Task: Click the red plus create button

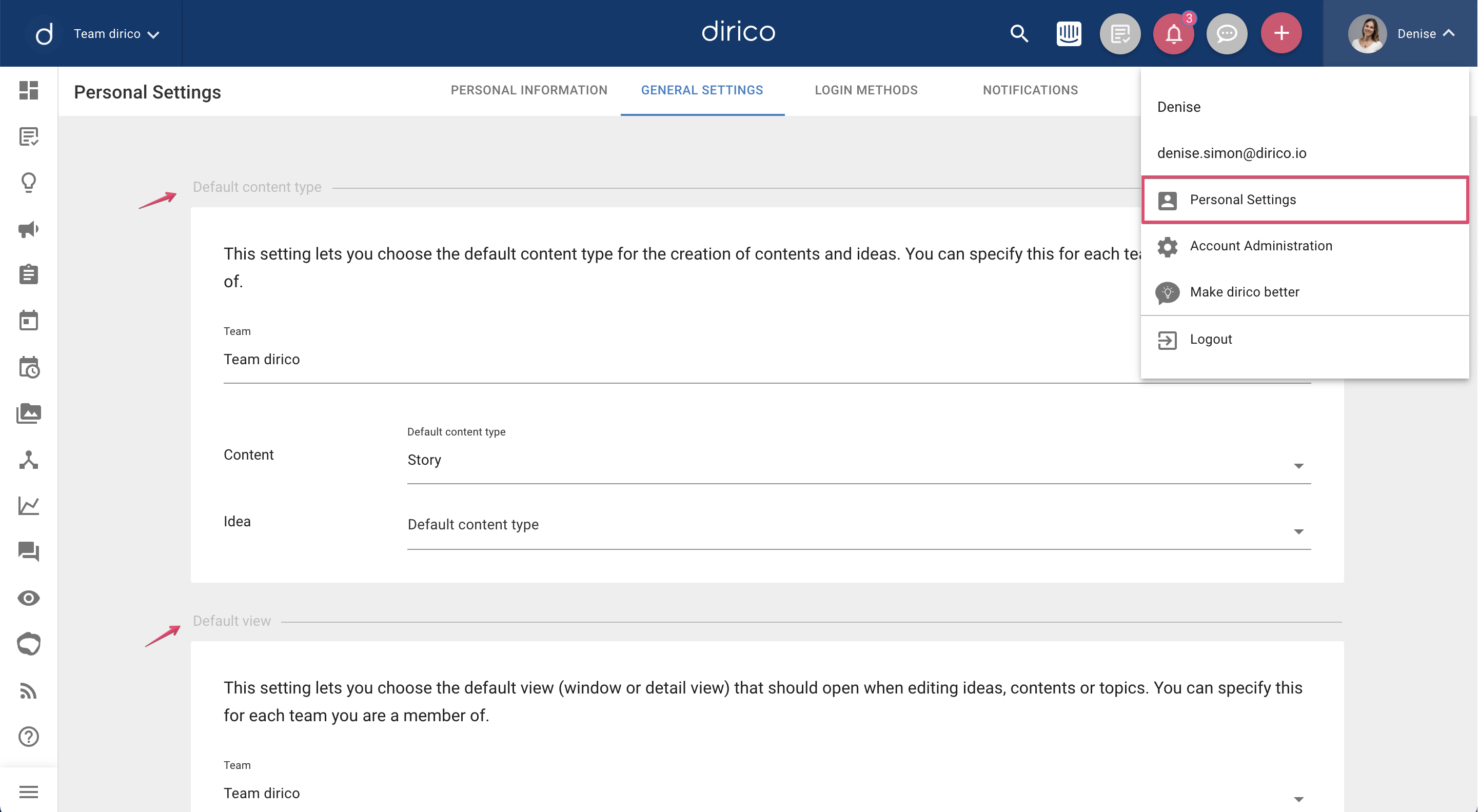Action: click(x=1281, y=33)
